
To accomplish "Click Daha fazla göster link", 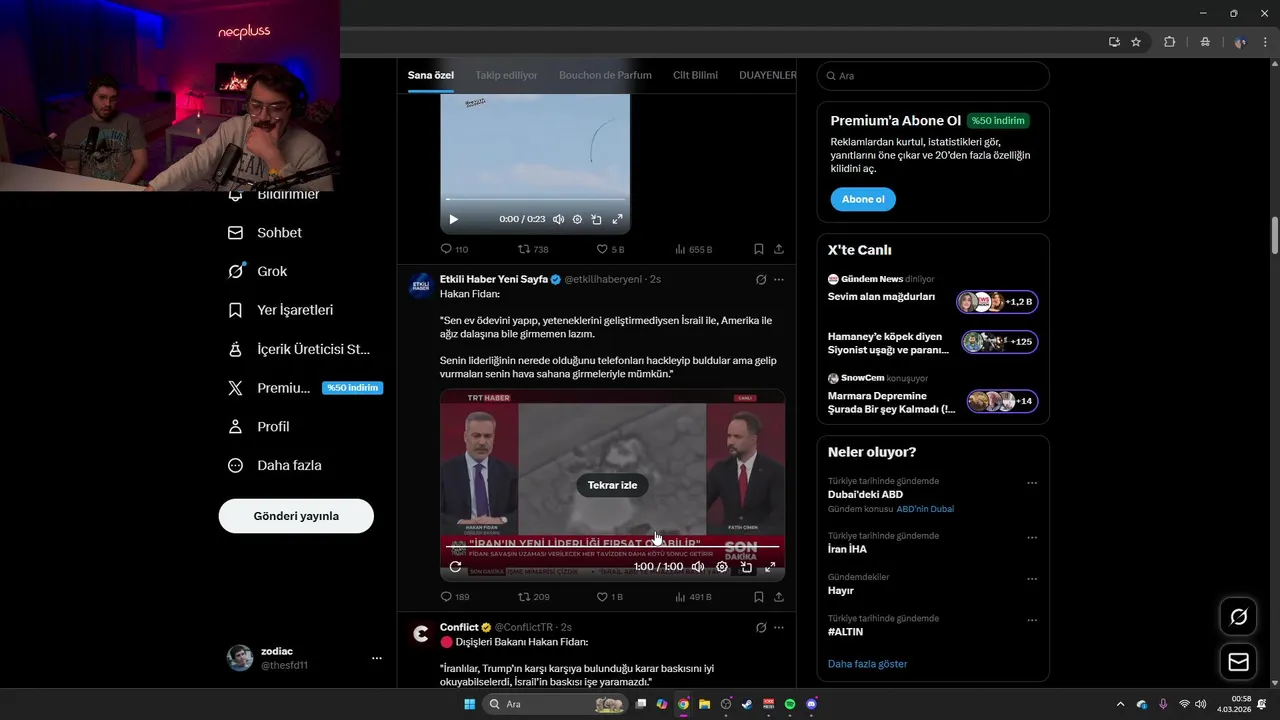I will tap(867, 664).
